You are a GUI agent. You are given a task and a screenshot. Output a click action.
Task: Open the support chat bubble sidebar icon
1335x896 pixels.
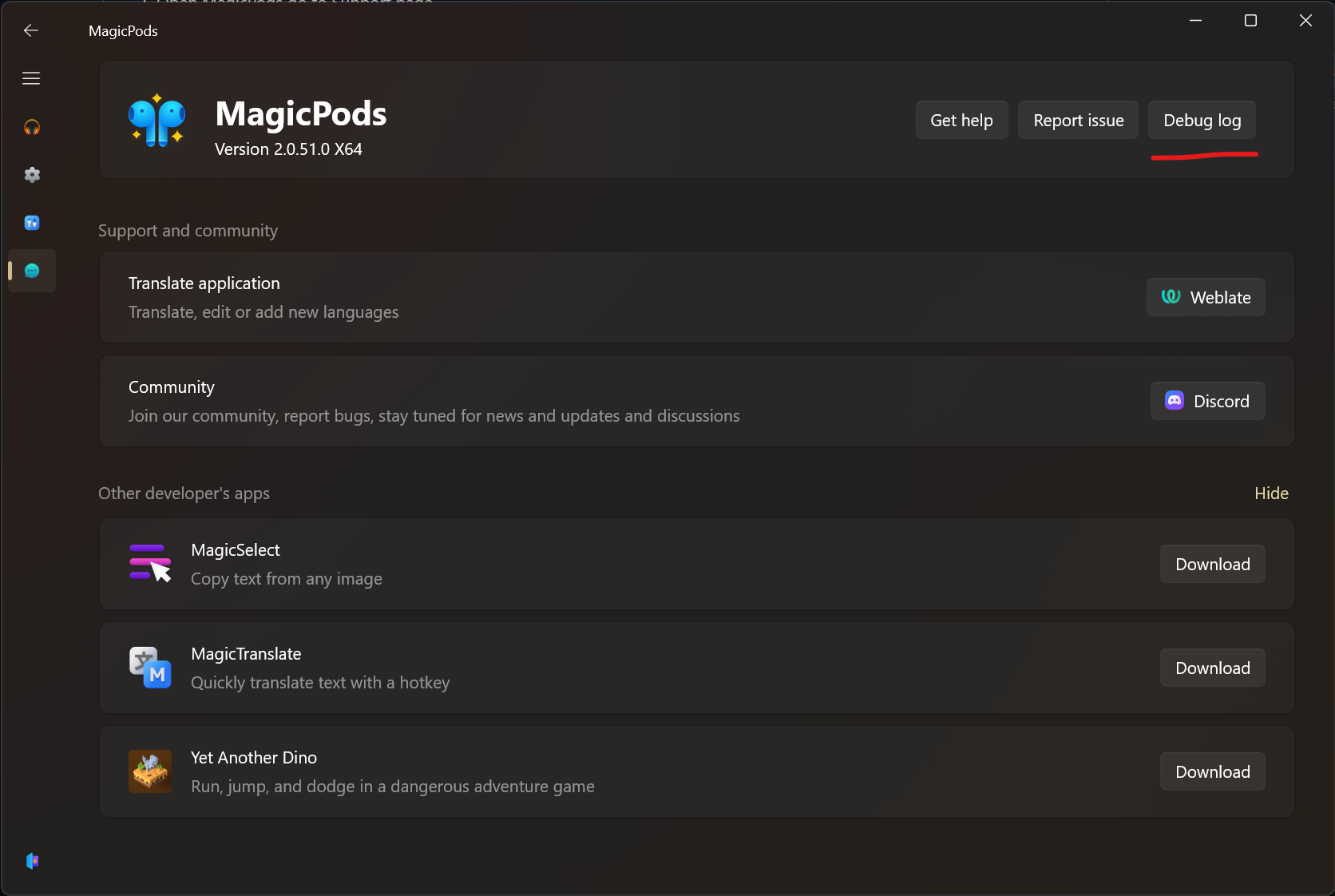(32, 271)
